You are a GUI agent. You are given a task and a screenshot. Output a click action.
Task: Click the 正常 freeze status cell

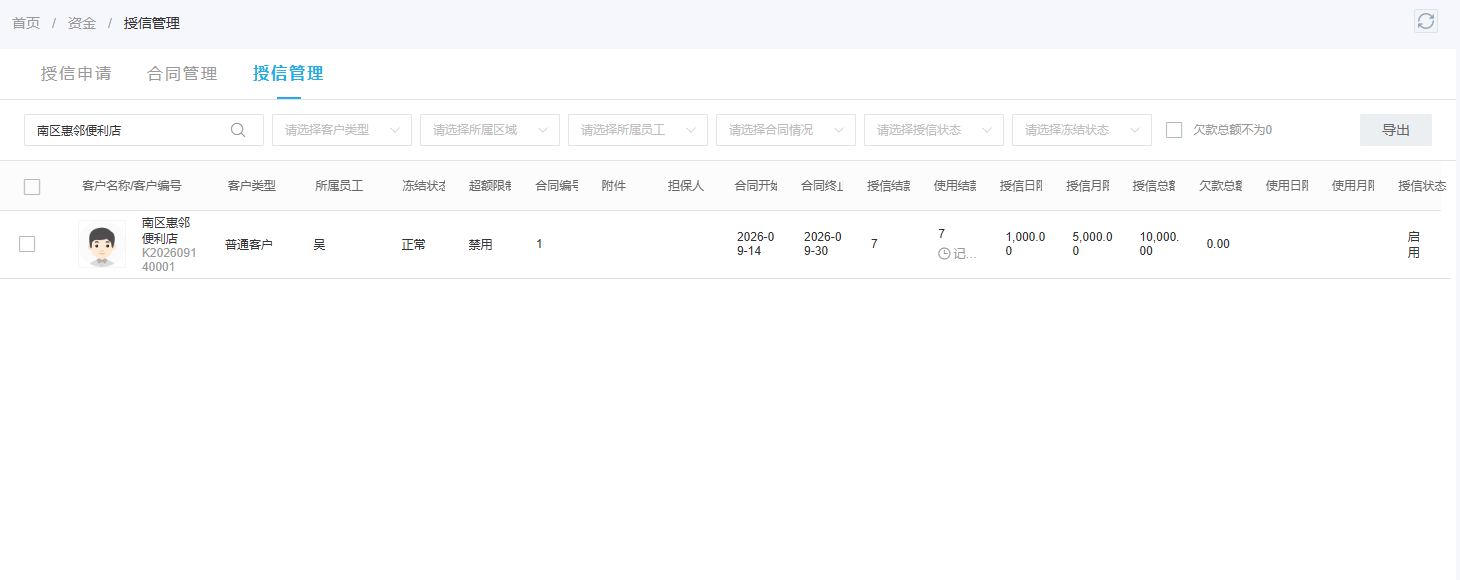(414, 244)
